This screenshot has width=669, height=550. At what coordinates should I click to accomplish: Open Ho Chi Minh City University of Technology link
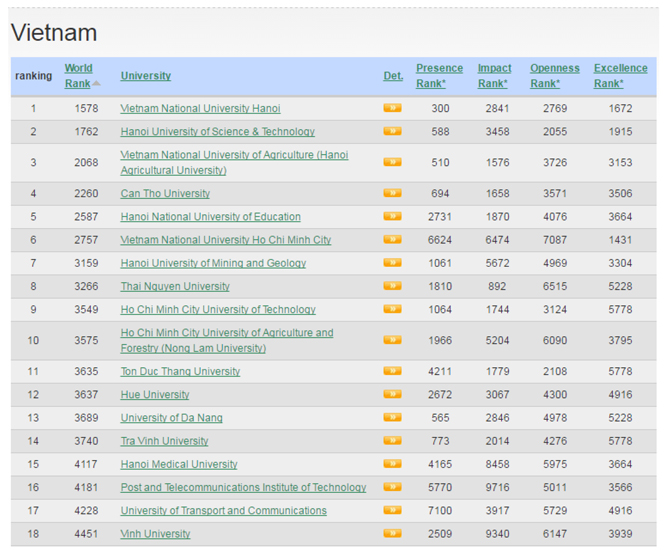[218, 309]
